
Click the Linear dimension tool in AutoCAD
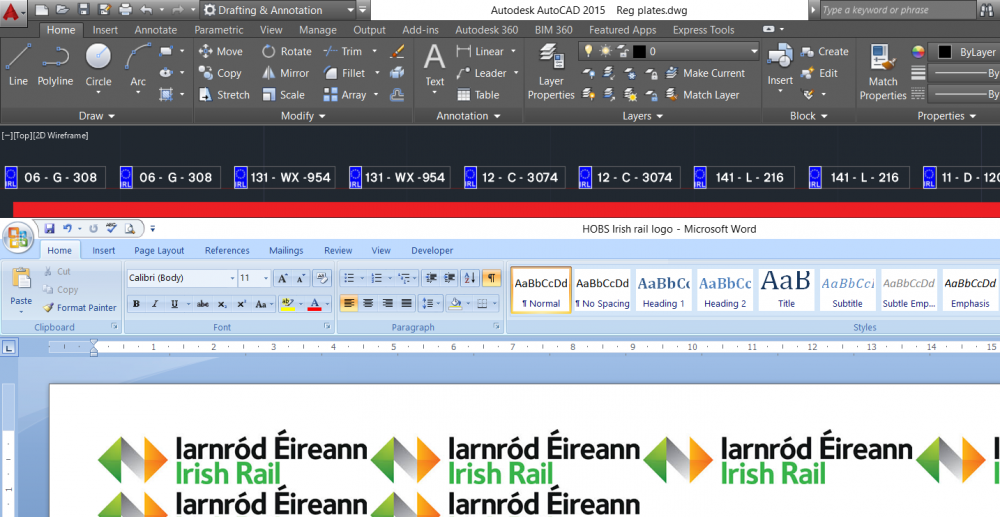(480, 52)
